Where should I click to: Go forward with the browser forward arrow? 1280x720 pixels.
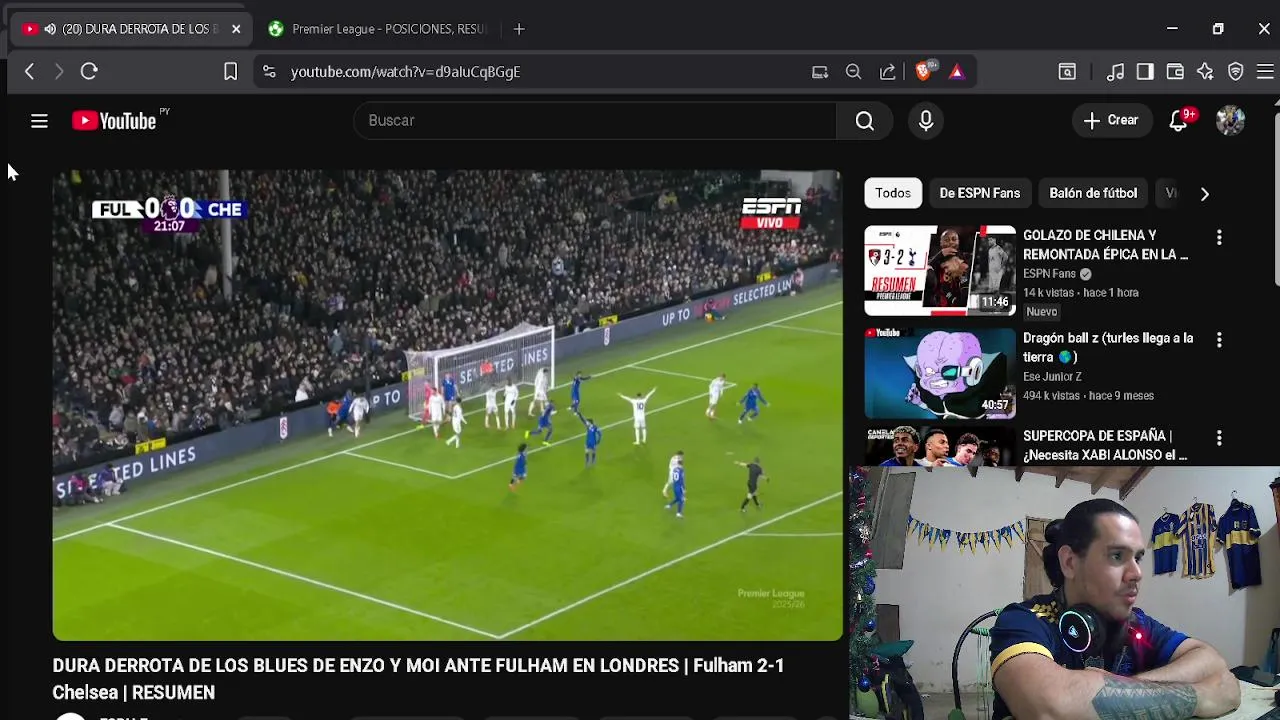58,72
